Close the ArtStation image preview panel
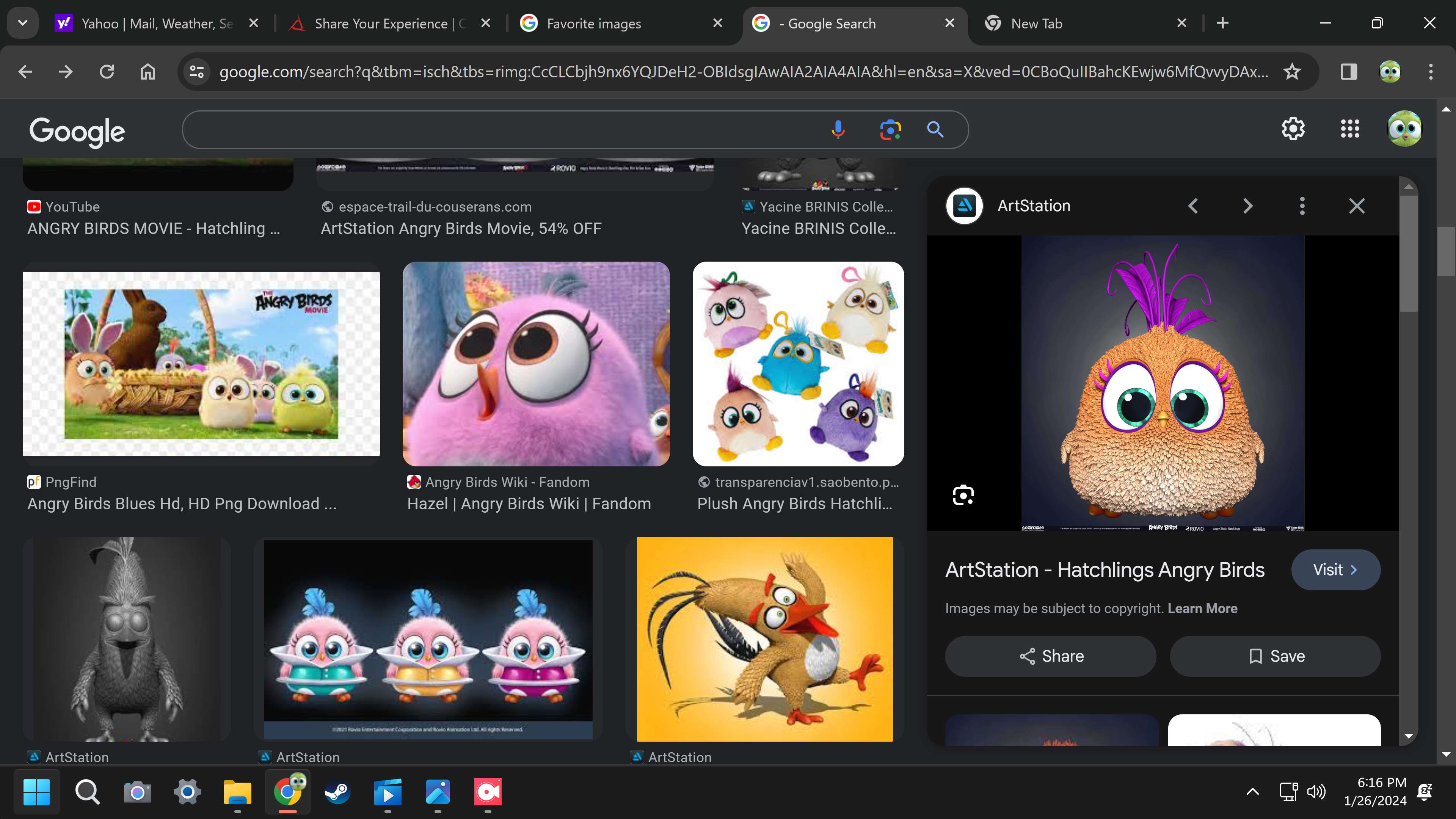Viewport: 1456px width, 819px height. click(1357, 206)
